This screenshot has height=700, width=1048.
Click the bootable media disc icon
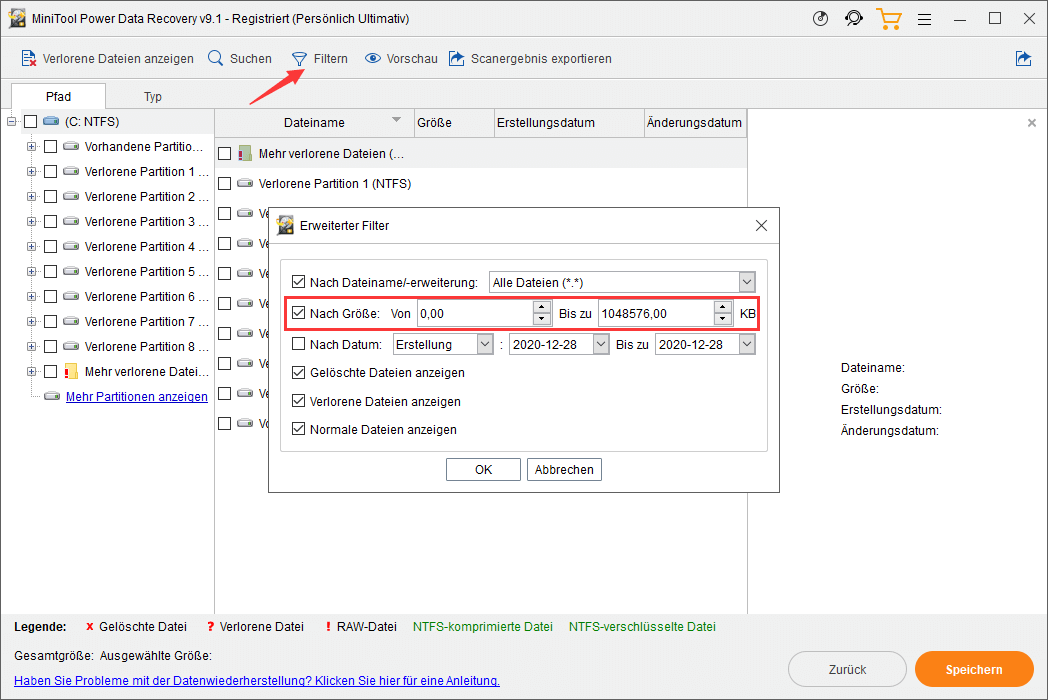(x=820, y=19)
